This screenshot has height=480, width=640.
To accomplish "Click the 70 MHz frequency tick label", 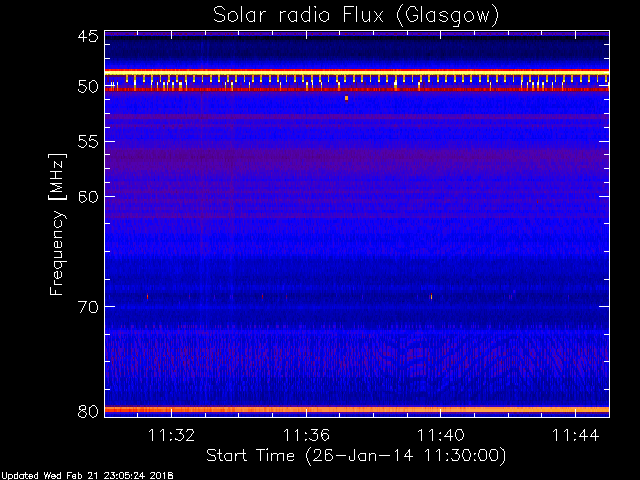I will click(88, 307).
